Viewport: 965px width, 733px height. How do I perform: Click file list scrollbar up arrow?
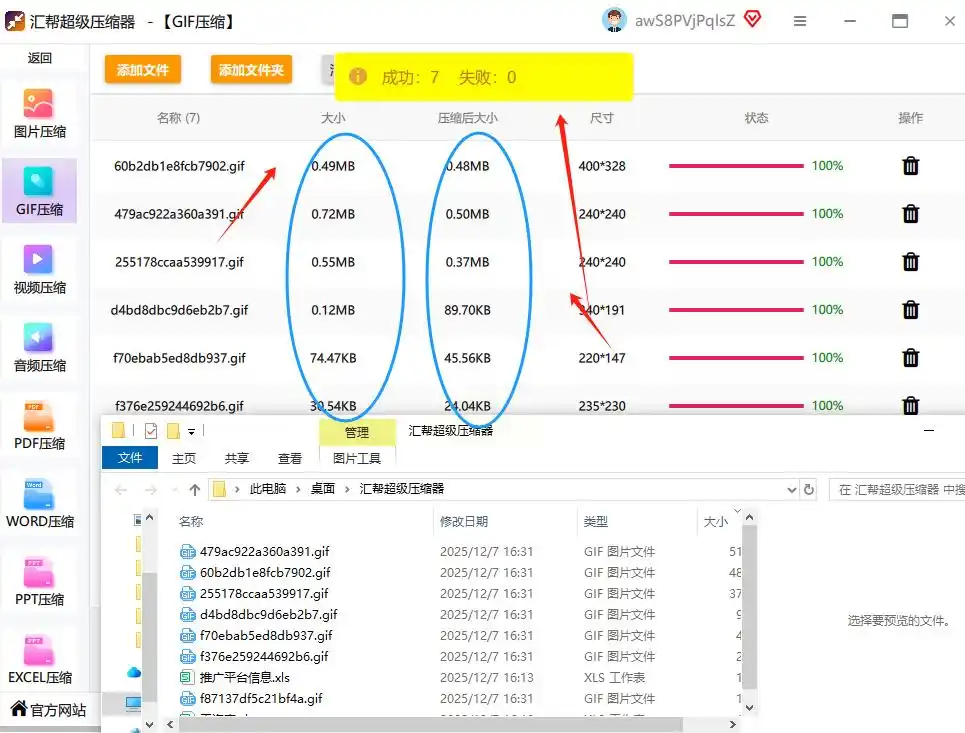pyautogui.click(x=749, y=518)
